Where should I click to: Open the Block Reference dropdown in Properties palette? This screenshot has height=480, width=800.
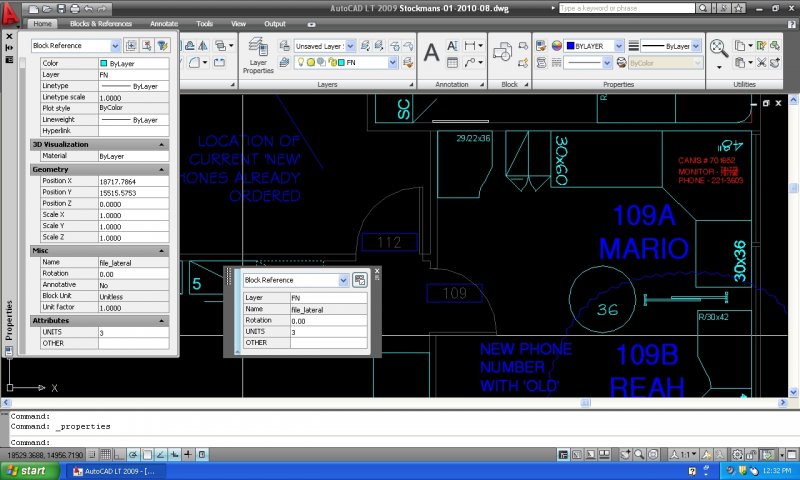(x=115, y=45)
